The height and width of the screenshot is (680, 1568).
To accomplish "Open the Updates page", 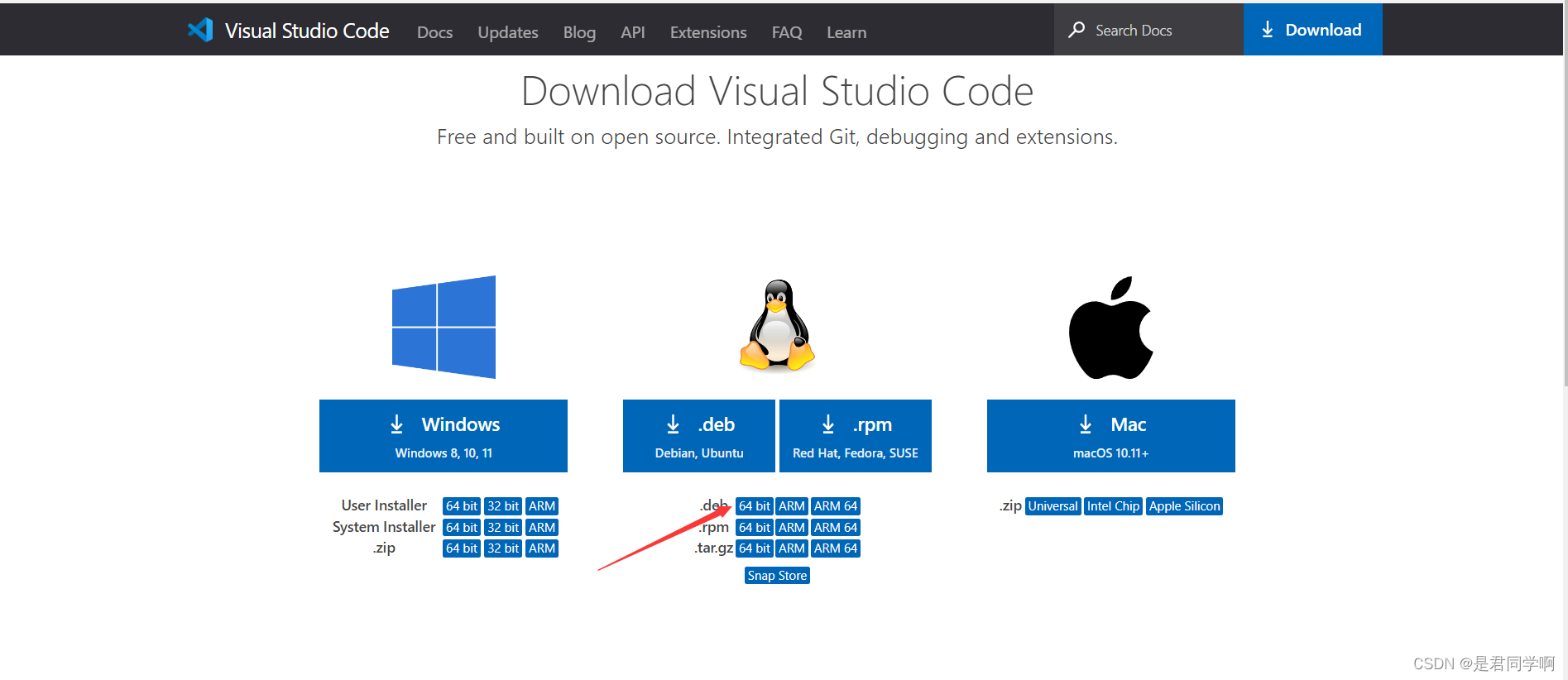I will [508, 32].
